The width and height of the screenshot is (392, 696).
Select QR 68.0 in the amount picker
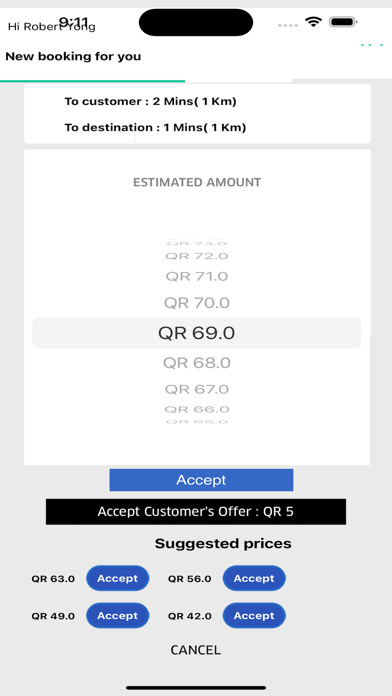point(197,363)
